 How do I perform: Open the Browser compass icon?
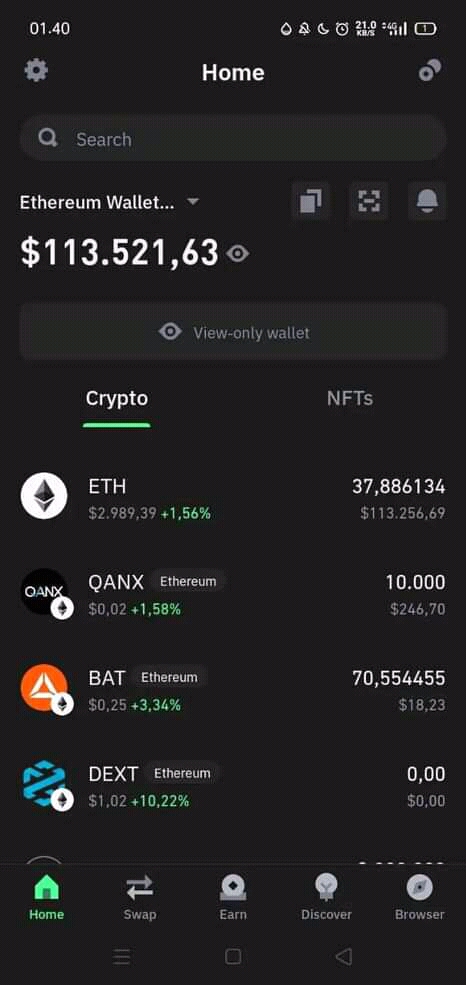[x=420, y=888]
